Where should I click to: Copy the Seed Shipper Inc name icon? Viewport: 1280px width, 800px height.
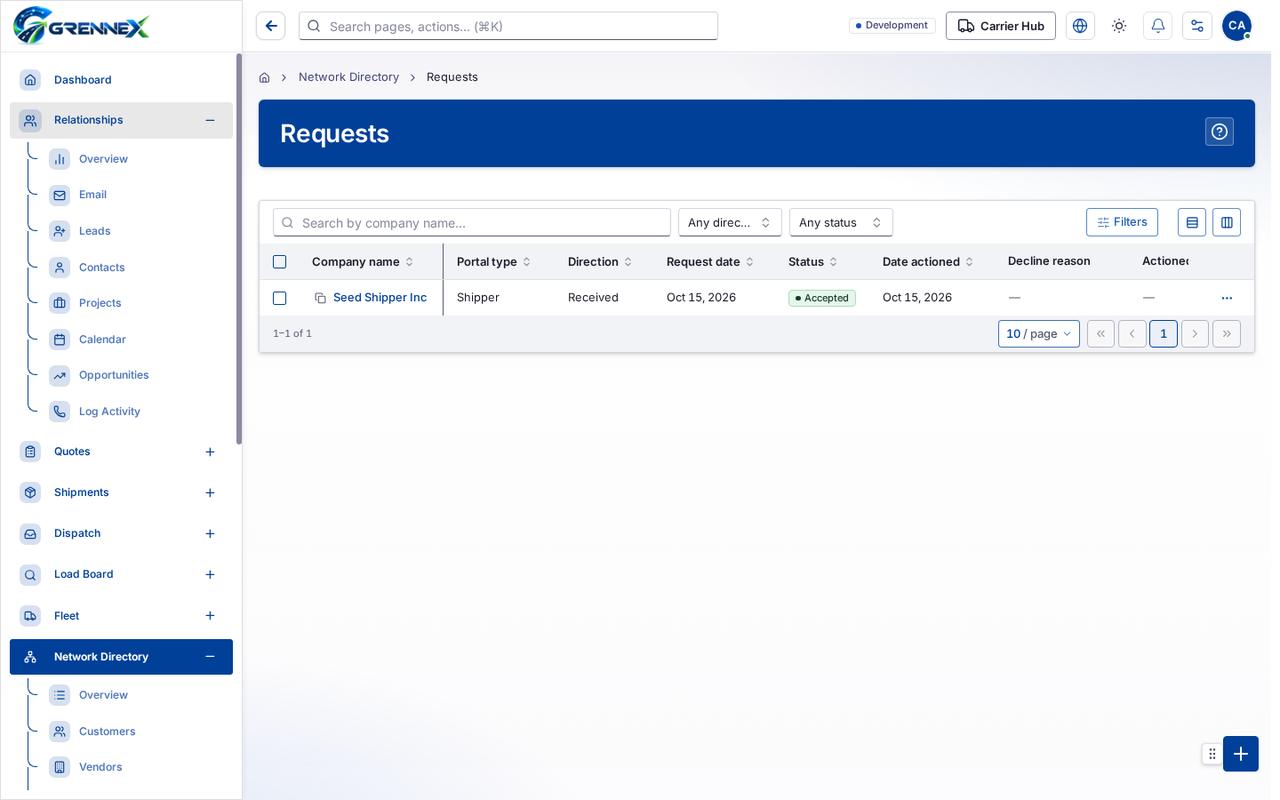point(320,298)
